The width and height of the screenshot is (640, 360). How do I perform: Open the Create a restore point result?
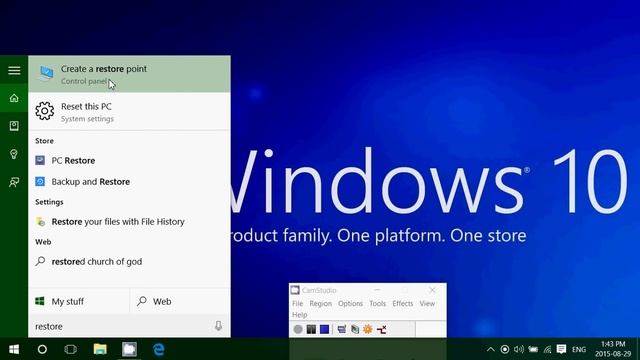pos(129,74)
